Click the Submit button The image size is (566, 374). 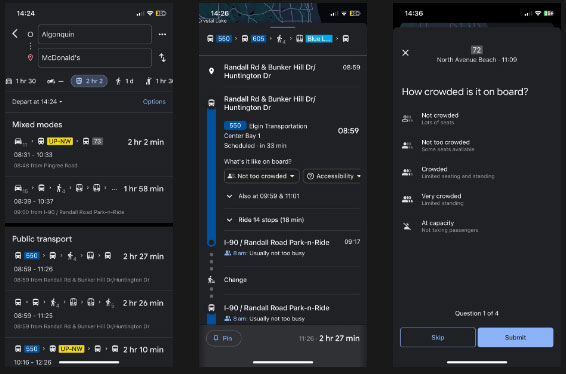[x=515, y=338]
